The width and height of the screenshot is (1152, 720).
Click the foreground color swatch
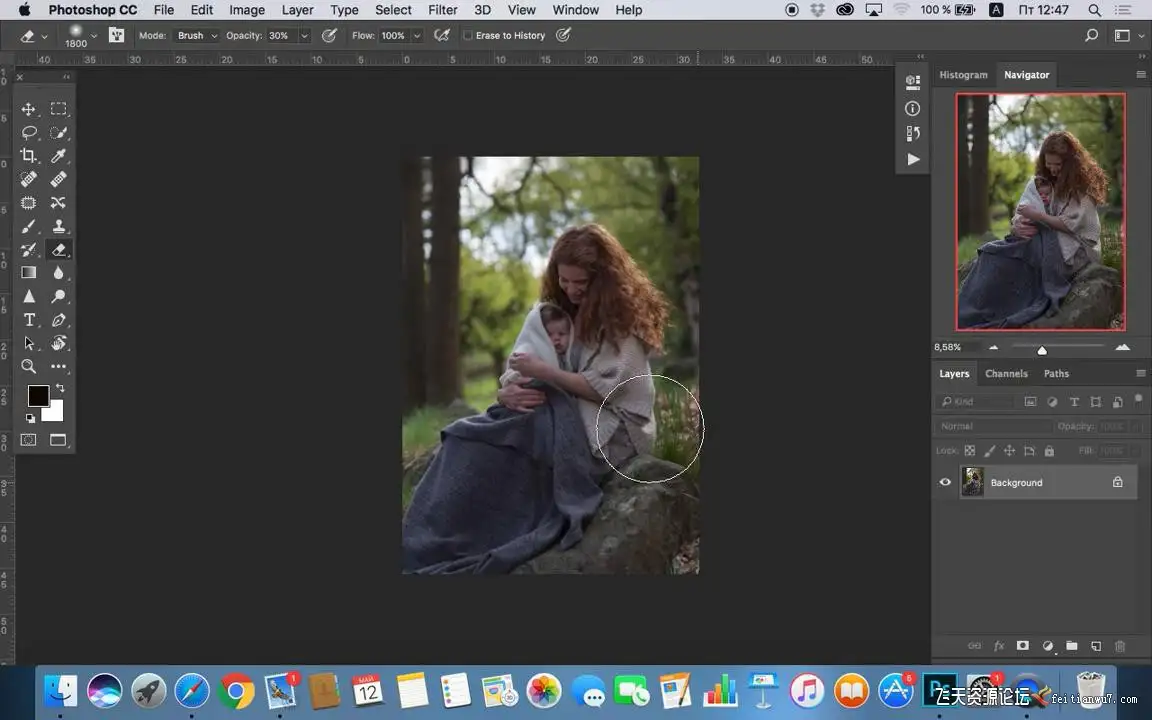(x=38, y=396)
